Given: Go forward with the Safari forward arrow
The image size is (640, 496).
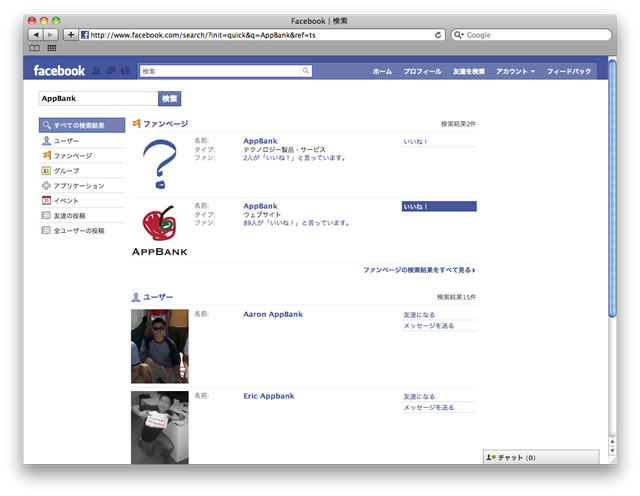Looking at the screenshot, I should click(50, 35).
